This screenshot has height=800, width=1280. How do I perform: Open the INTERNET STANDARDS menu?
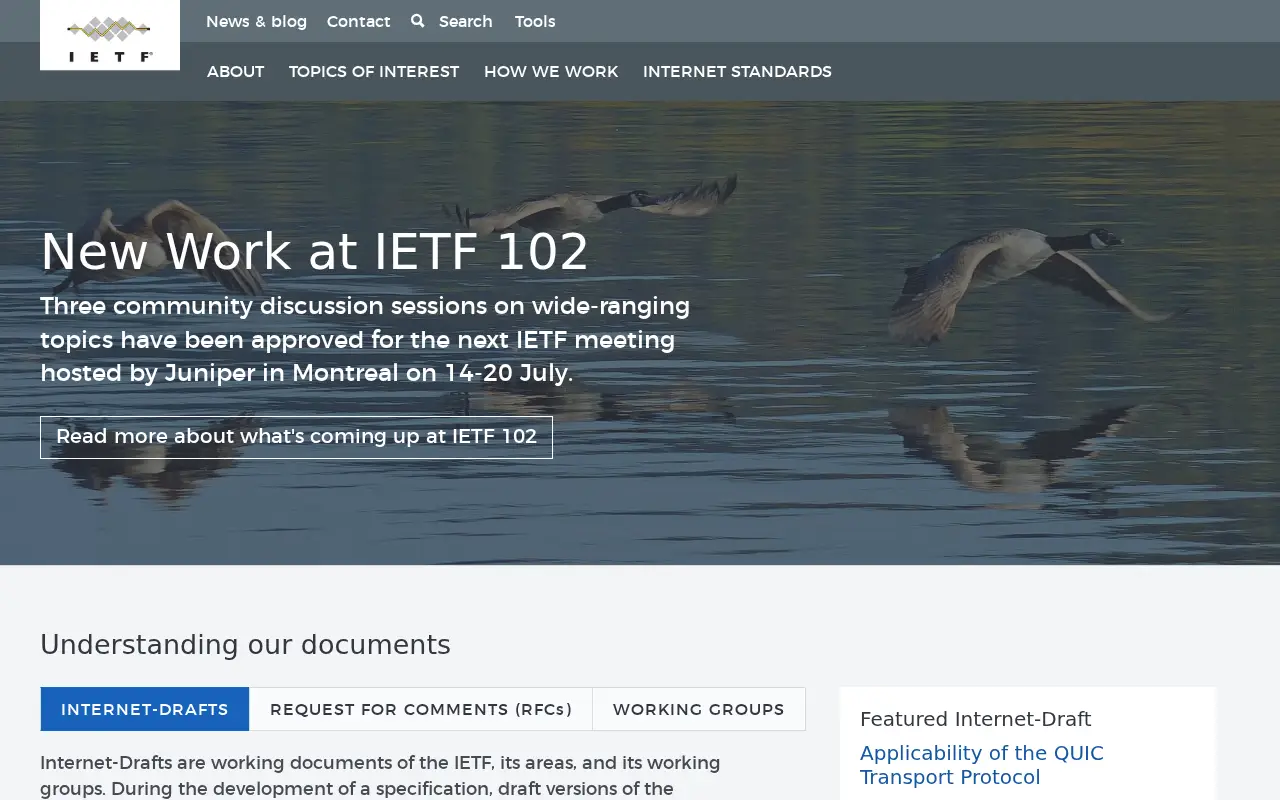737,72
